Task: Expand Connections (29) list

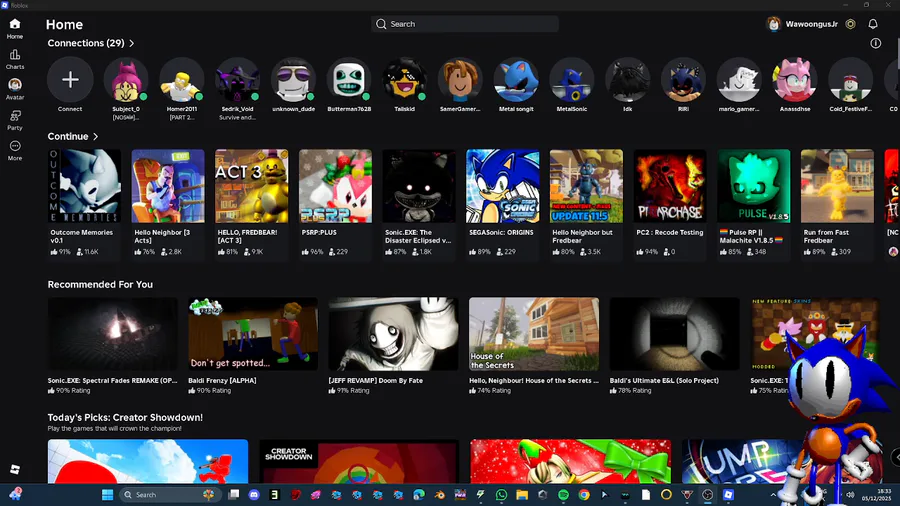Action: (x=91, y=43)
